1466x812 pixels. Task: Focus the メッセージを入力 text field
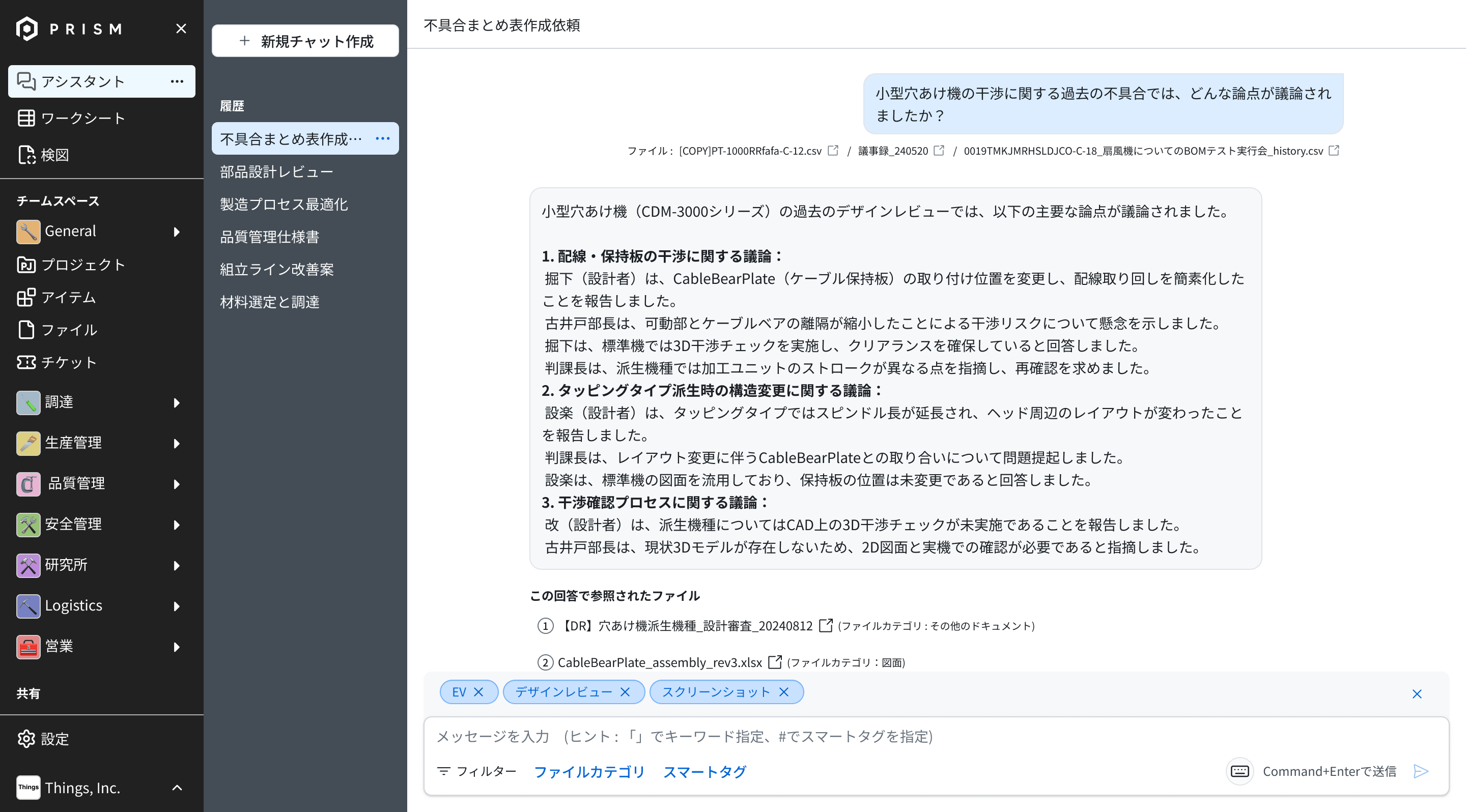click(936, 736)
